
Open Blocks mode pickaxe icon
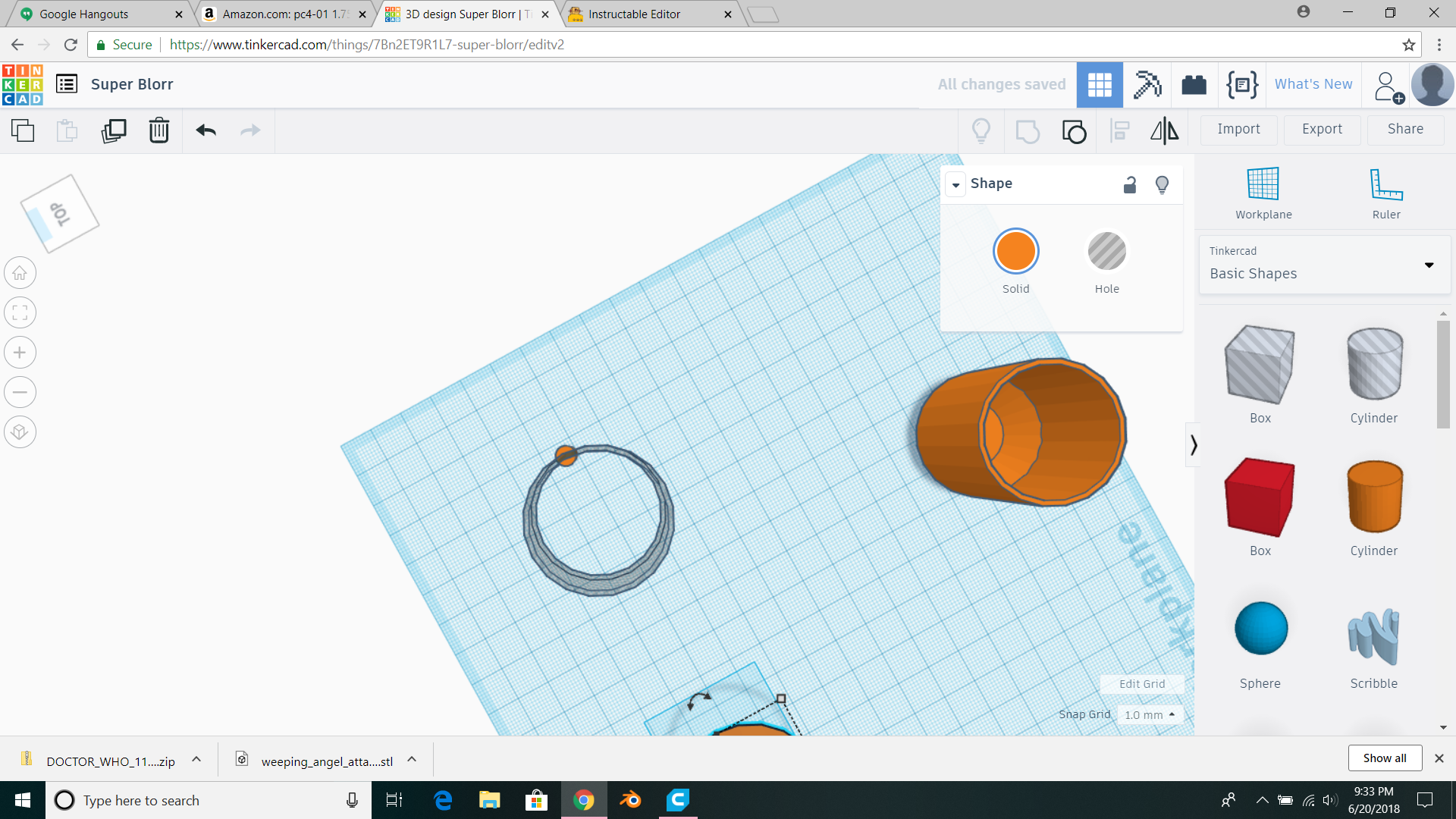pos(1147,84)
